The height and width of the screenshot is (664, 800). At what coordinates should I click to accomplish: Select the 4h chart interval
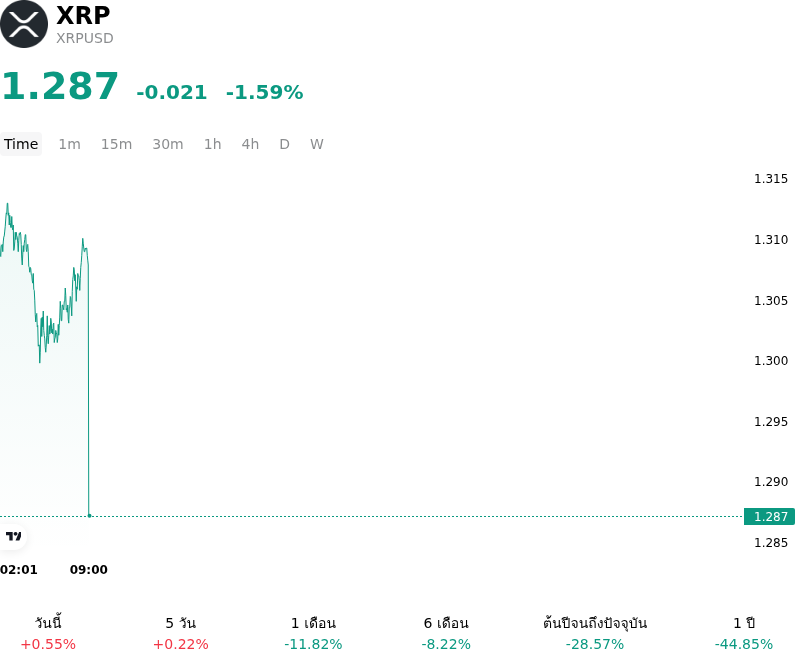point(250,144)
